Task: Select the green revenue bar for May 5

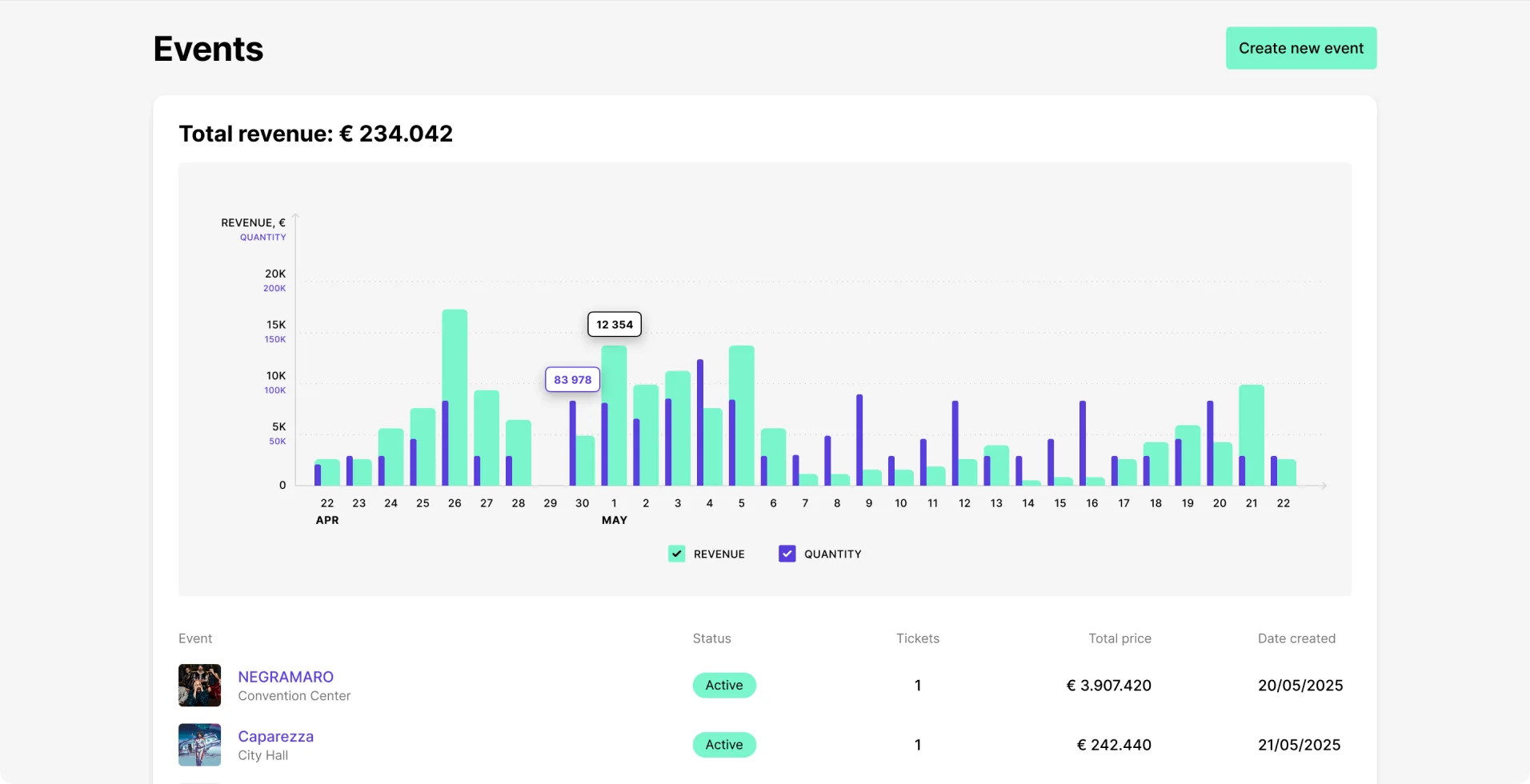Action: point(743,415)
